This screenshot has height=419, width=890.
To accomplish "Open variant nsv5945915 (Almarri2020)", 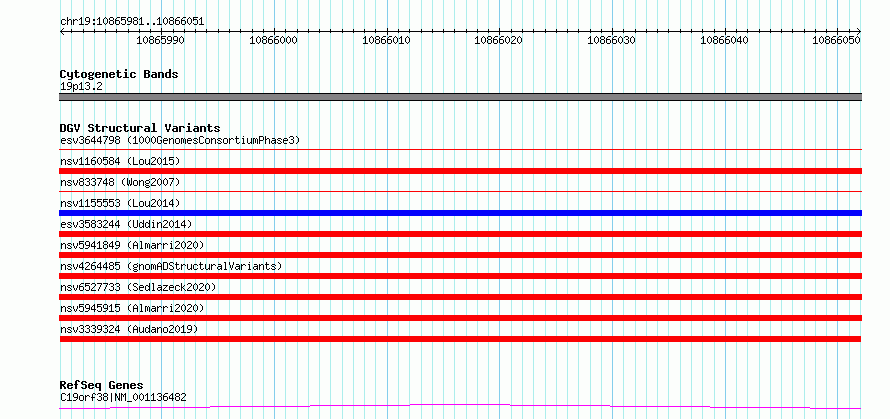I will click(132, 308).
